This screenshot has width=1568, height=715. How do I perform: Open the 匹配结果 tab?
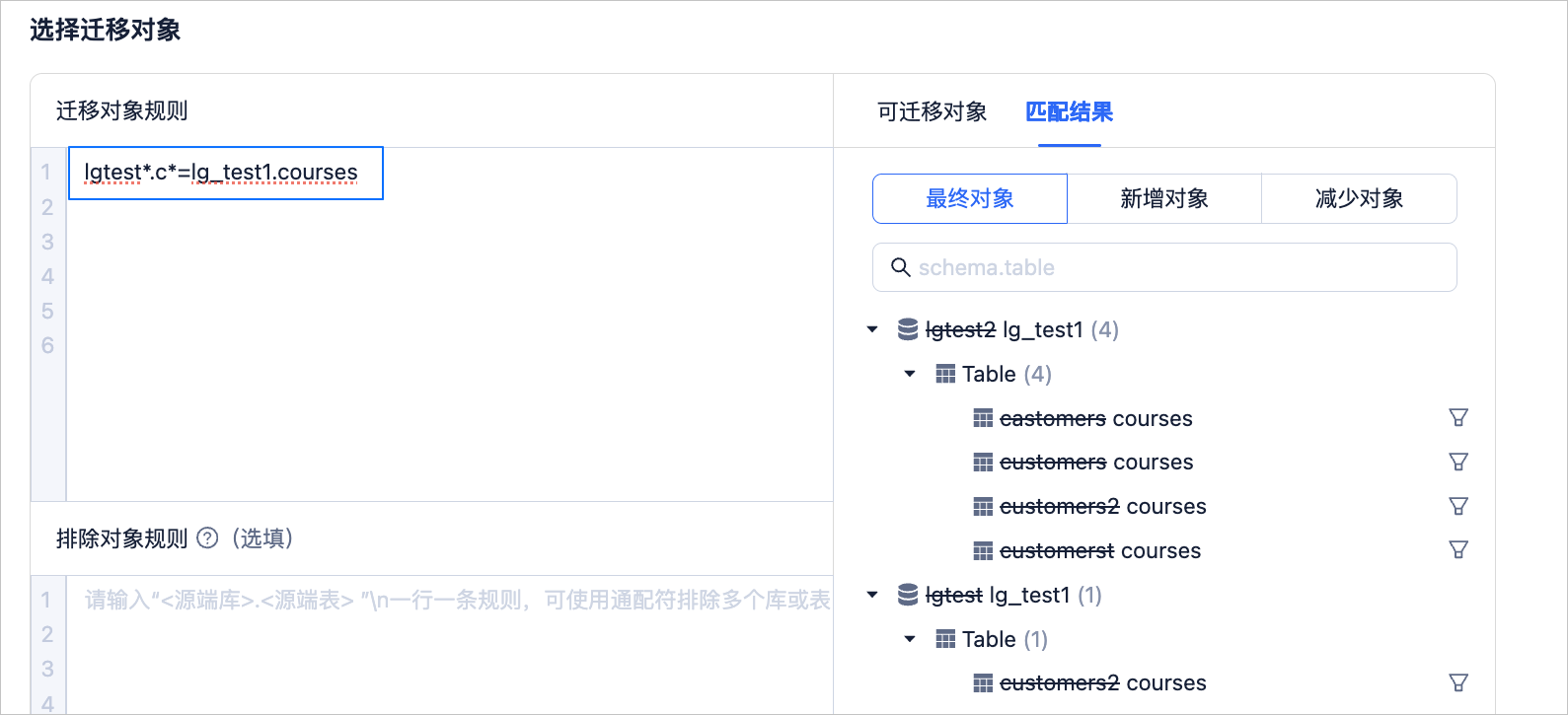tap(1070, 111)
